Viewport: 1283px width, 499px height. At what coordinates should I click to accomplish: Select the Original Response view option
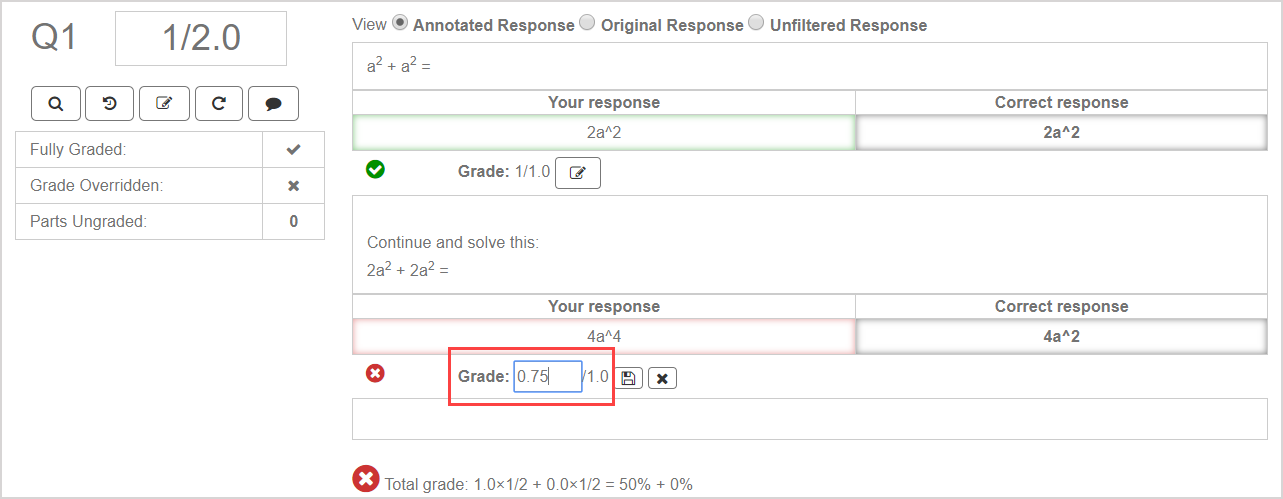click(x=587, y=22)
